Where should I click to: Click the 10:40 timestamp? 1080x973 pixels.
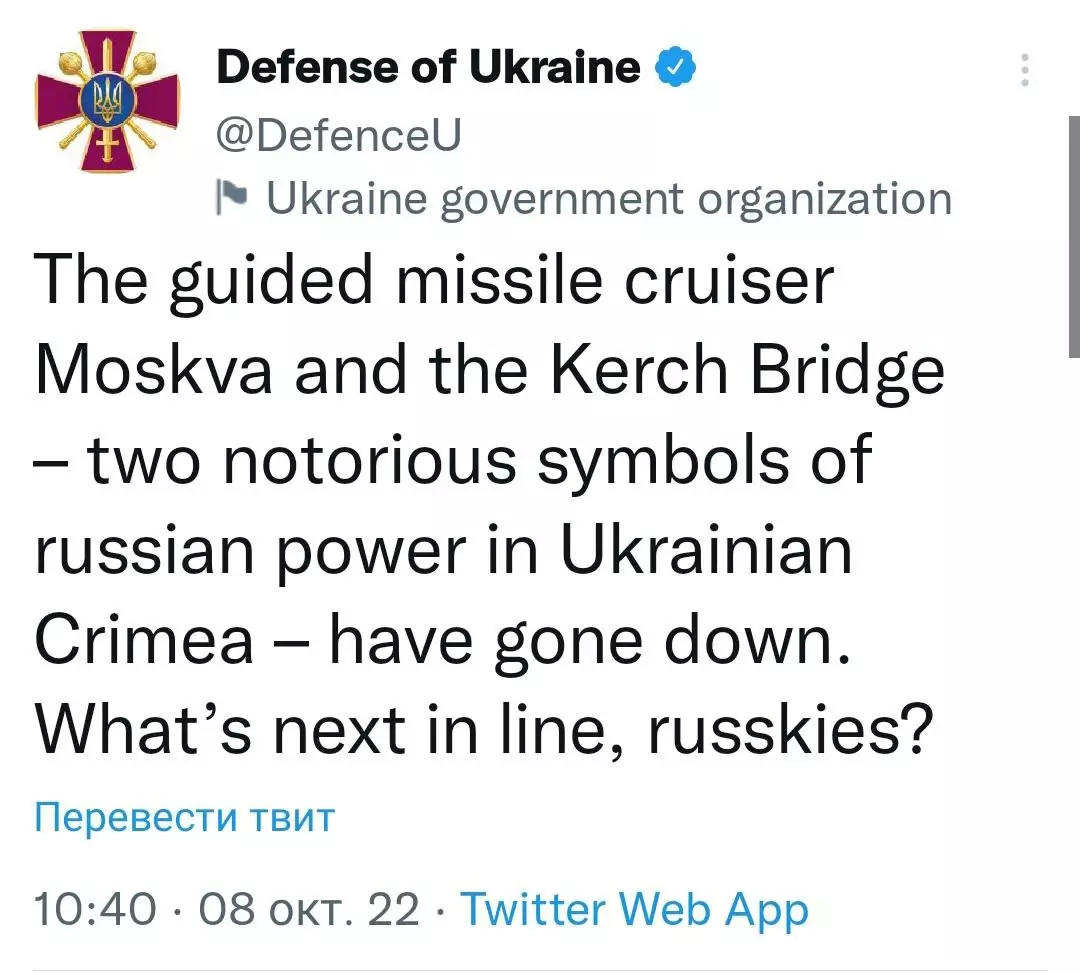[95, 909]
